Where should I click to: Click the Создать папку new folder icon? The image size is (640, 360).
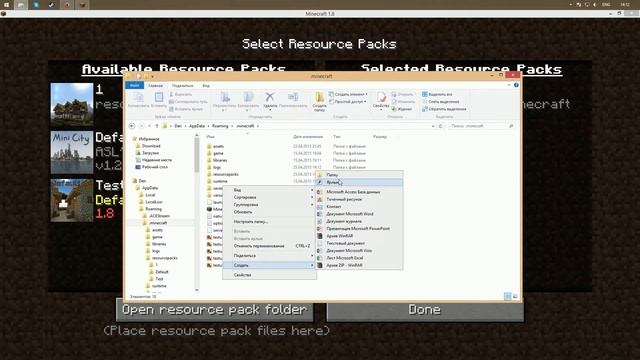(x=319, y=101)
